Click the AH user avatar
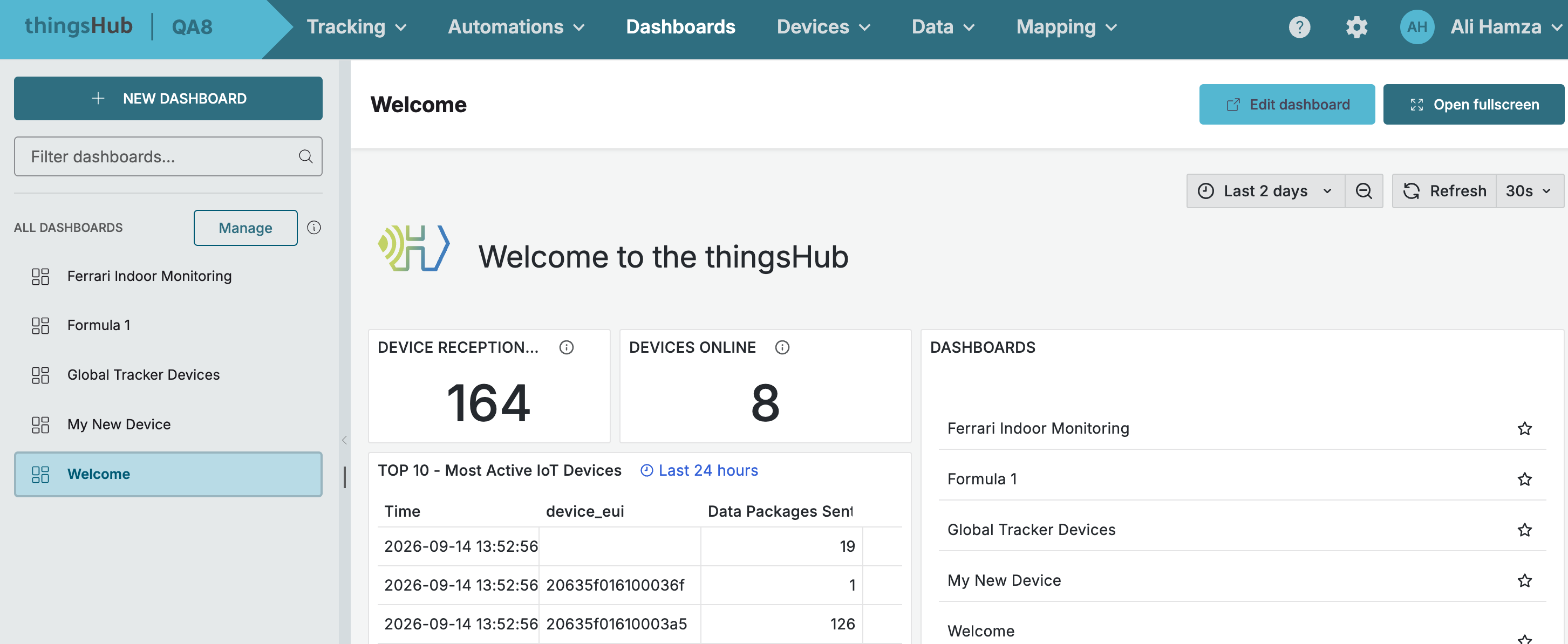The width and height of the screenshot is (1568, 644). [x=1416, y=27]
